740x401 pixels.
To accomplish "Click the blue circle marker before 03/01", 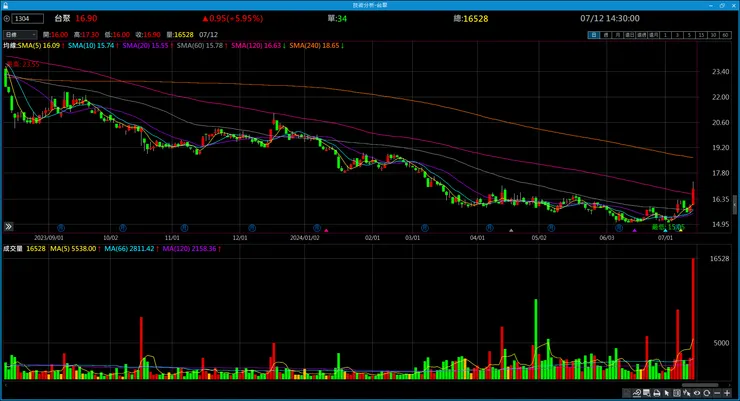I will click(x=317, y=228).
